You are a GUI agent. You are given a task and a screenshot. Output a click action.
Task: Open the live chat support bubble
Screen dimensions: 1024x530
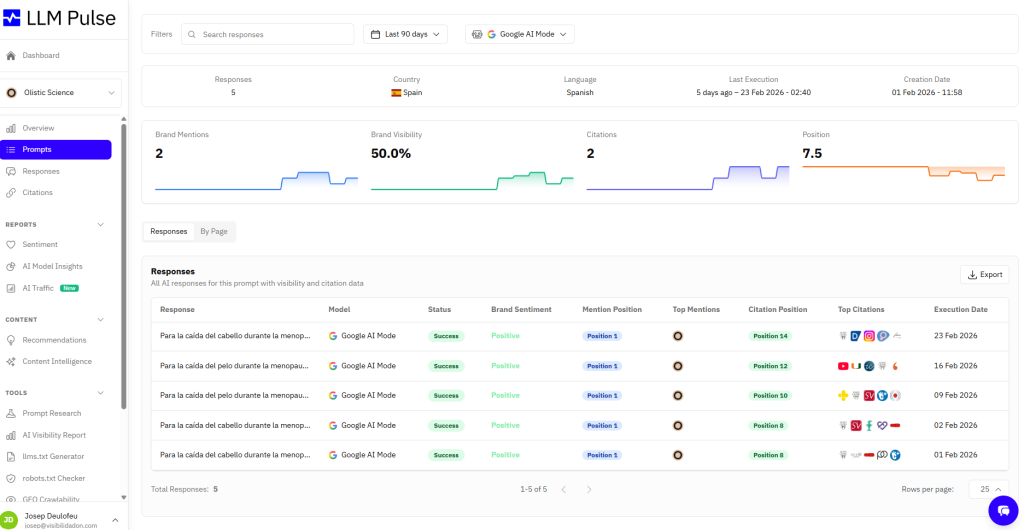click(1002, 510)
